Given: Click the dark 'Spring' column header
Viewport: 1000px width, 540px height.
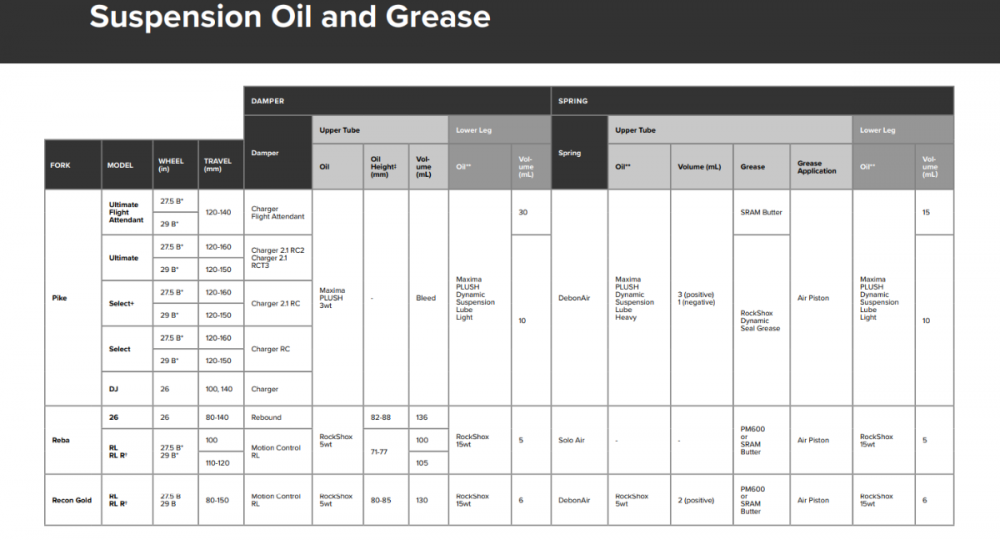Looking at the screenshot, I should [x=579, y=153].
